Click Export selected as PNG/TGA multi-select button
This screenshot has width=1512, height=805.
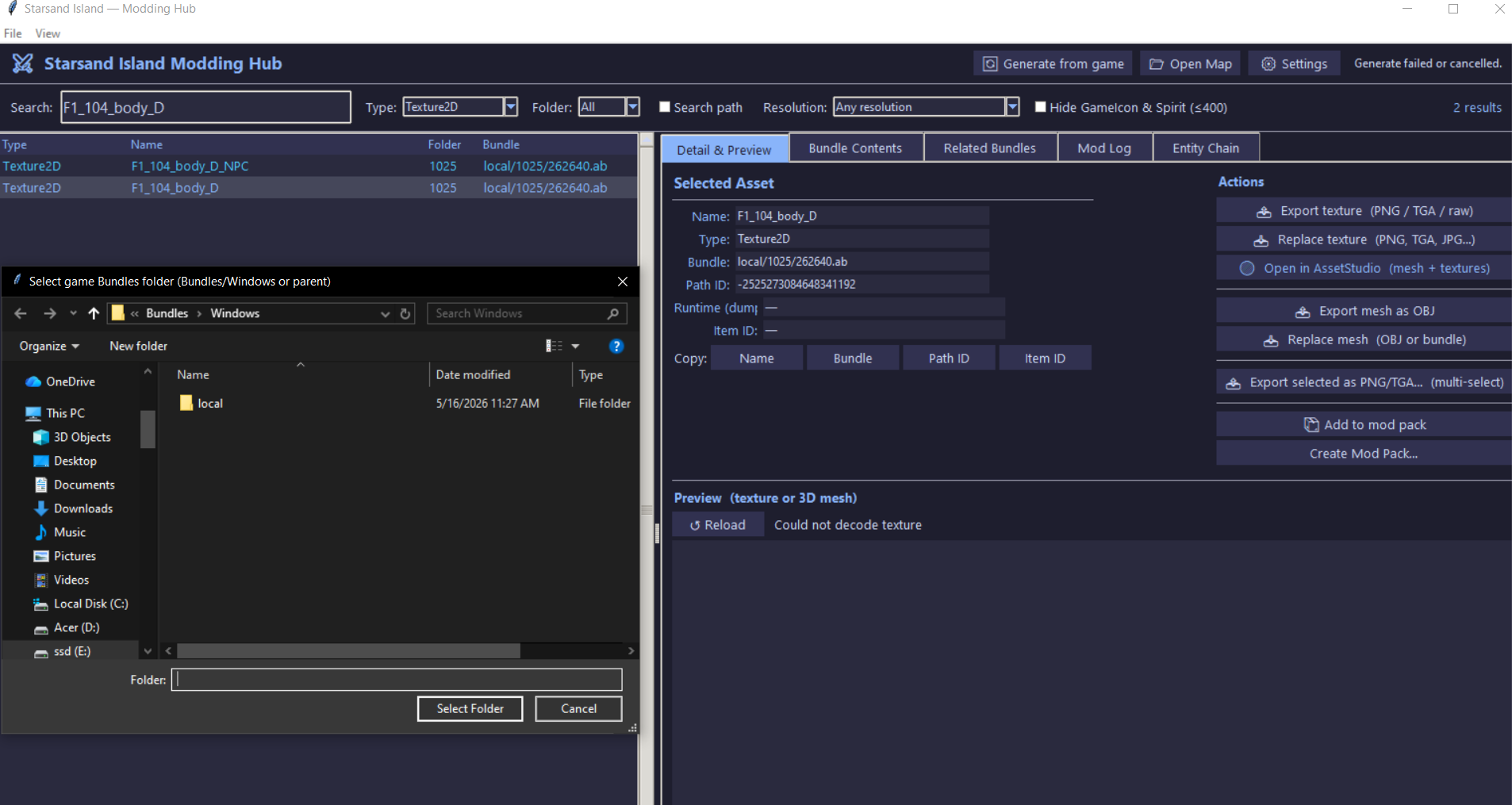point(1364,382)
